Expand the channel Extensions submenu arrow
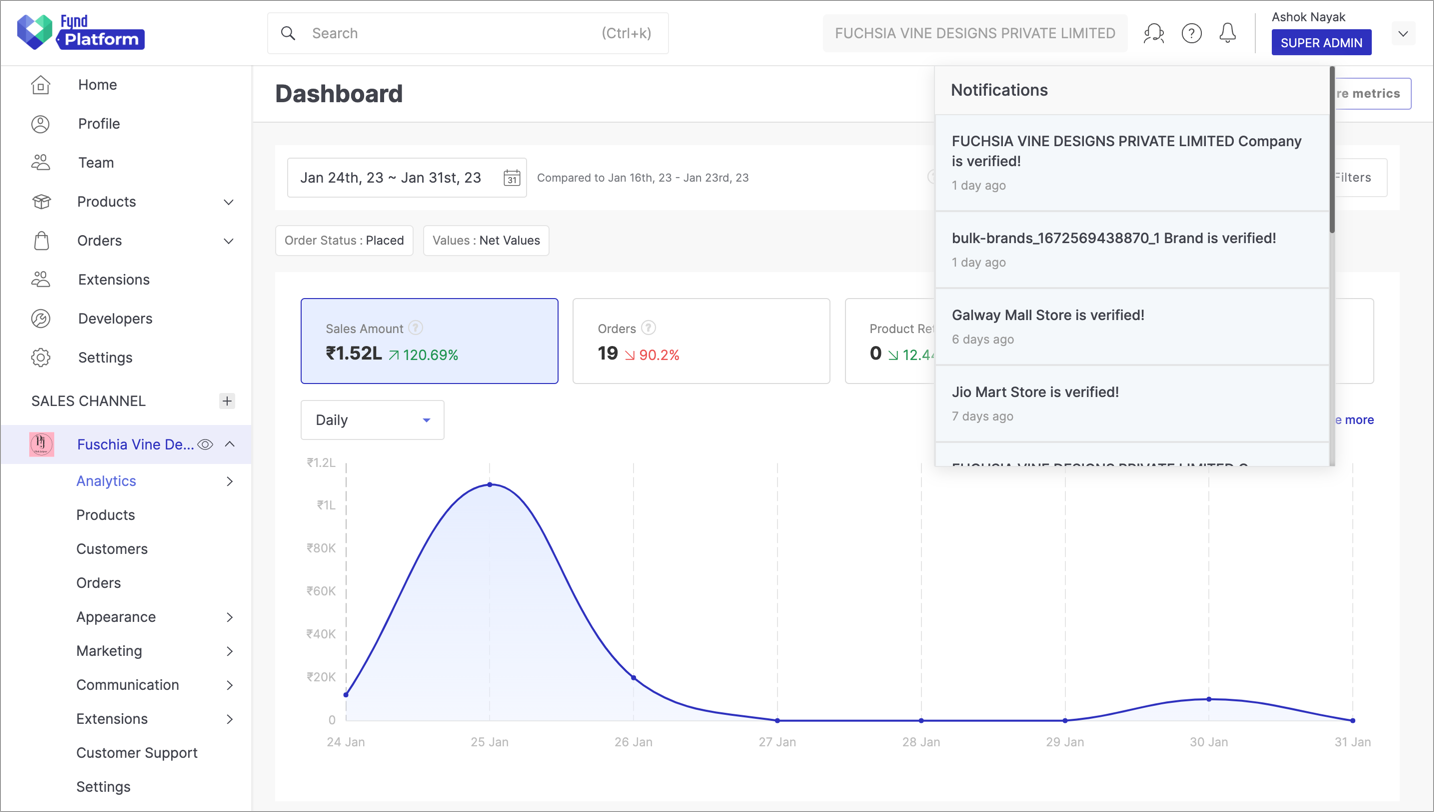Screen dimensions: 1434x812 click(230, 720)
